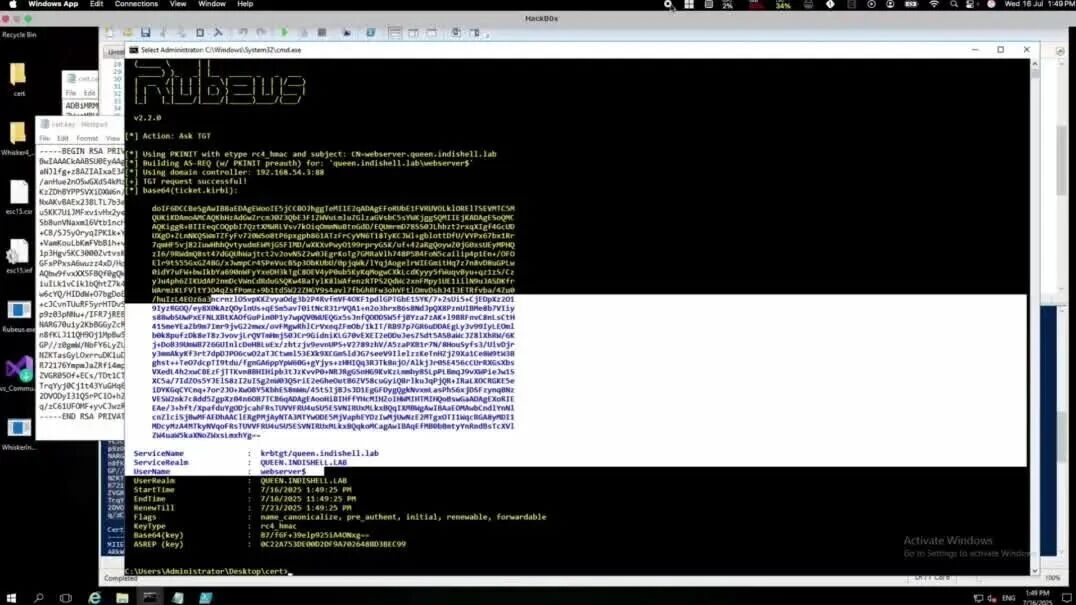Click the Open folder icon in toolbar
The height and width of the screenshot is (605, 1076).
pyautogui.click(x=128, y=32)
